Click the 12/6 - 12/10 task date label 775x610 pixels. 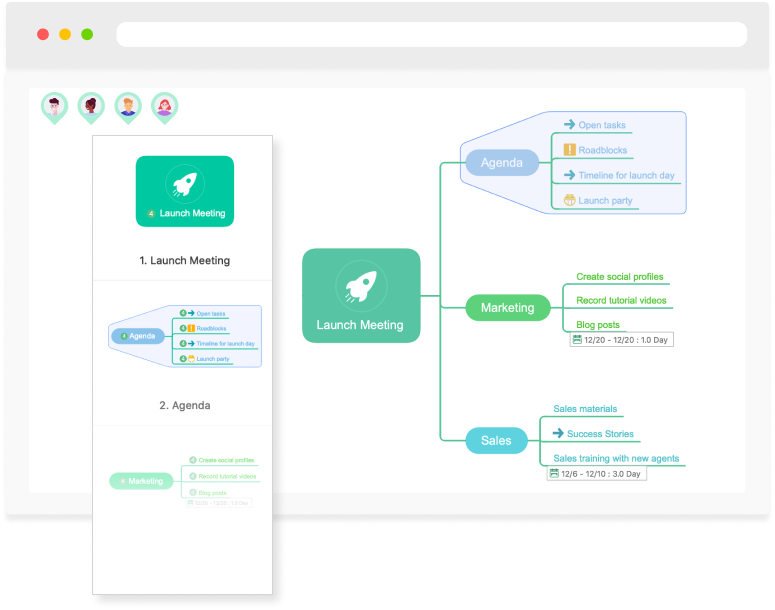[600, 474]
